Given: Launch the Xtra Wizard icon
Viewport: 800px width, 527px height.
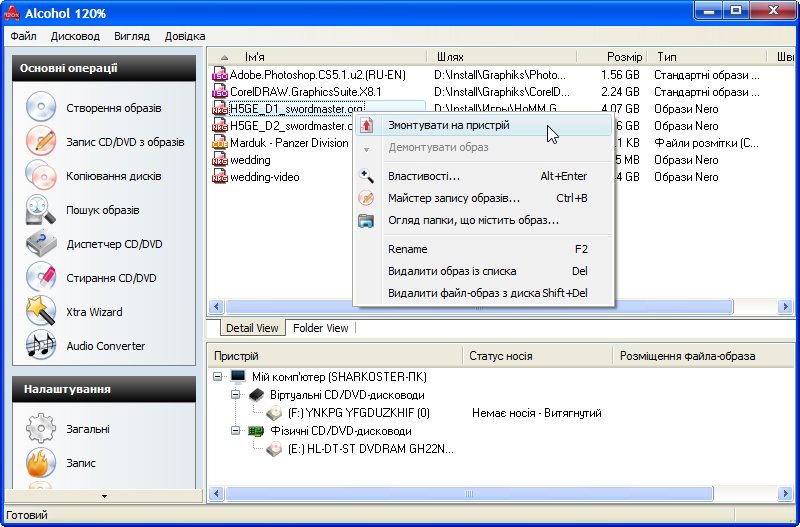Looking at the screenshot, I should [x=41, y=311].
